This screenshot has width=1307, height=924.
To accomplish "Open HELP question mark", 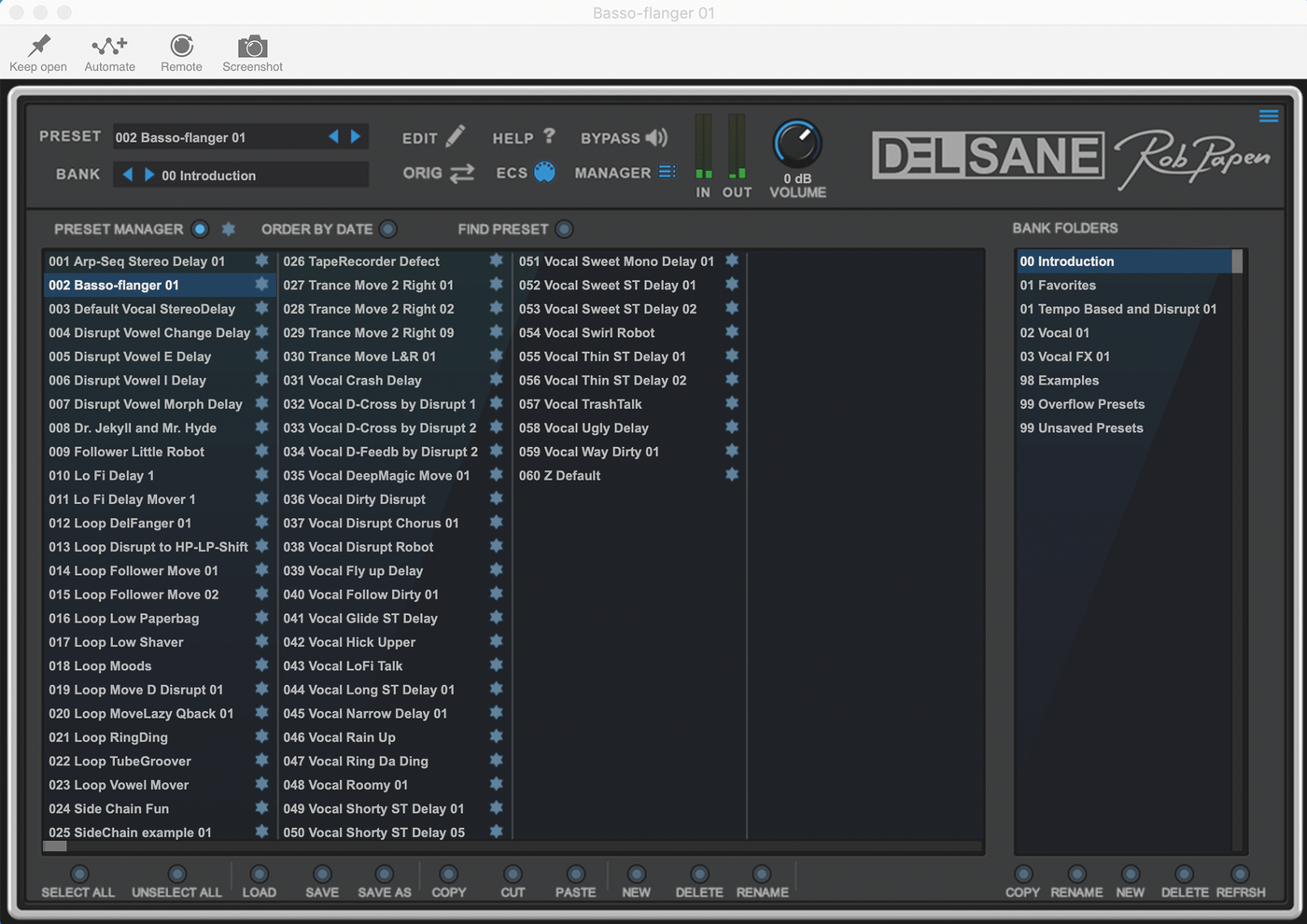I will click(x=549, y=136).
